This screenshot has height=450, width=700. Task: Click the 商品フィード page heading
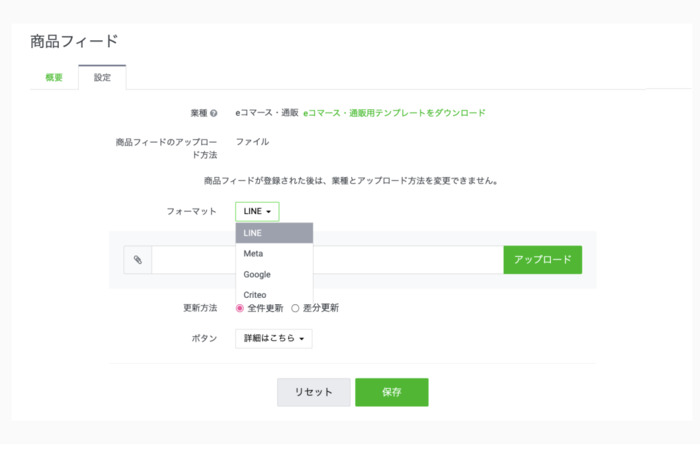pos(74,41)
